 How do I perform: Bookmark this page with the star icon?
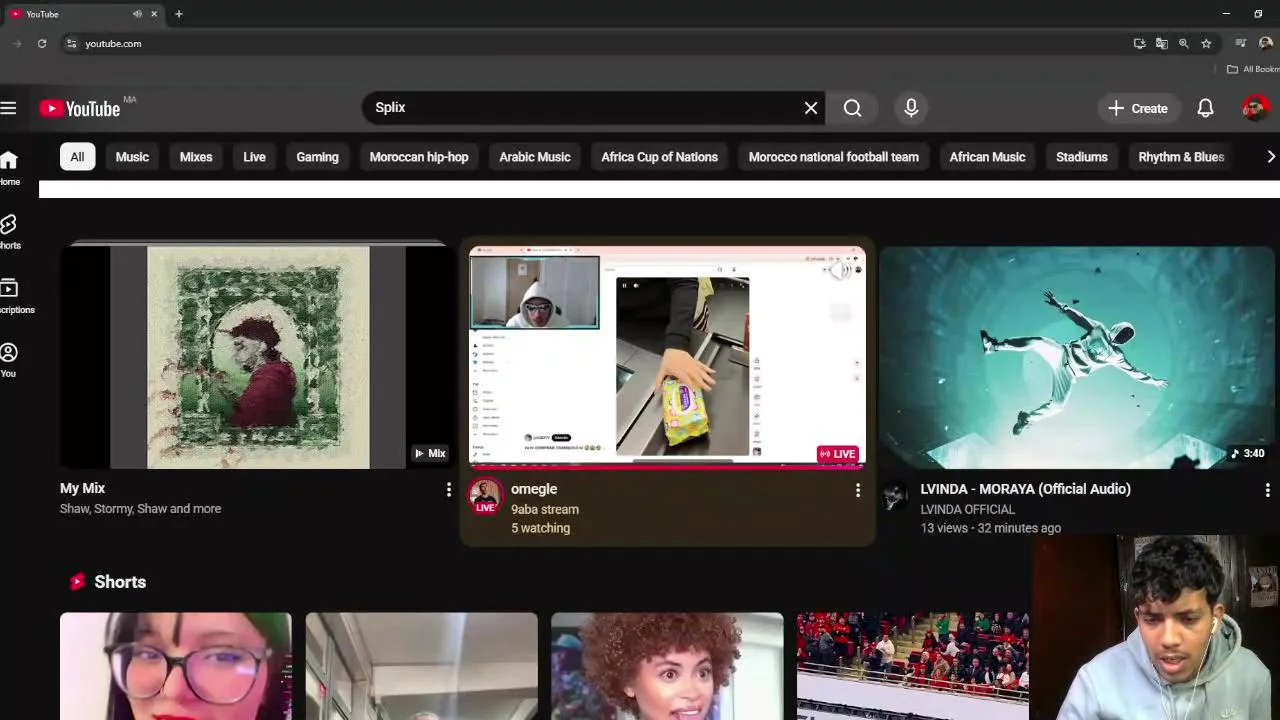click(1206, 44)
